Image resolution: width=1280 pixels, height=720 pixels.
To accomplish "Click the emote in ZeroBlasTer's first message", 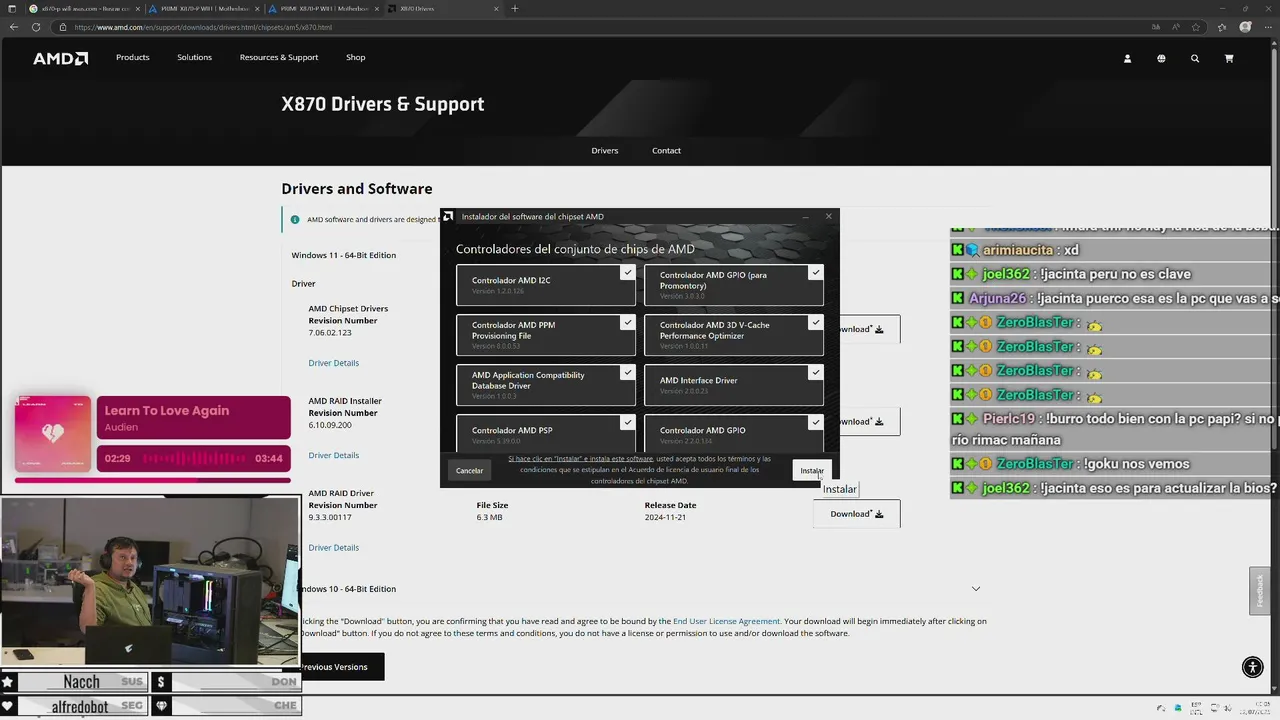I will [x=1094, y=324].
